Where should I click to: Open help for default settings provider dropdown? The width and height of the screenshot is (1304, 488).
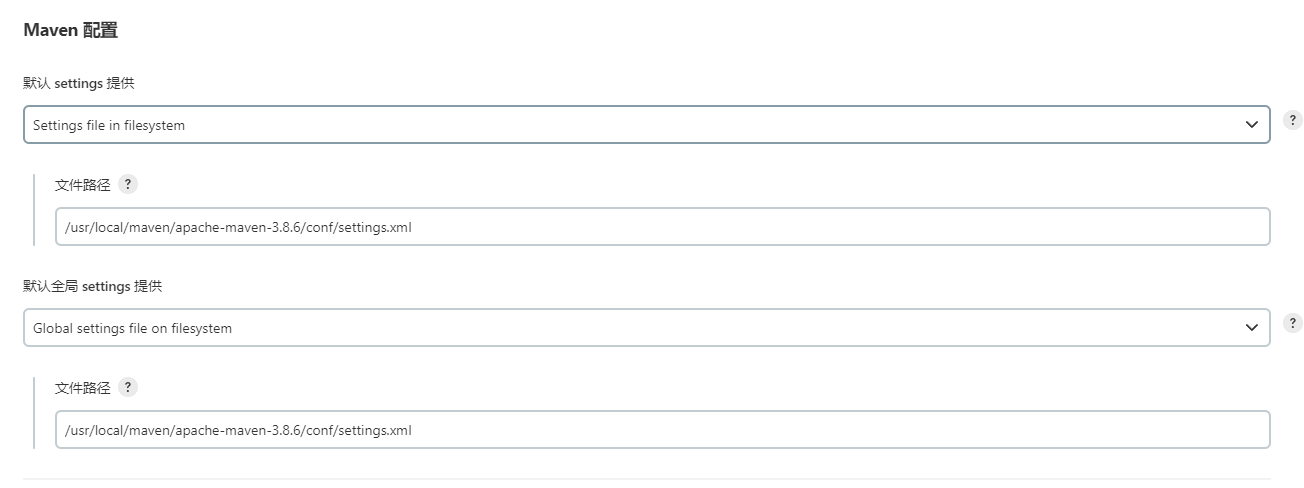1293,120
